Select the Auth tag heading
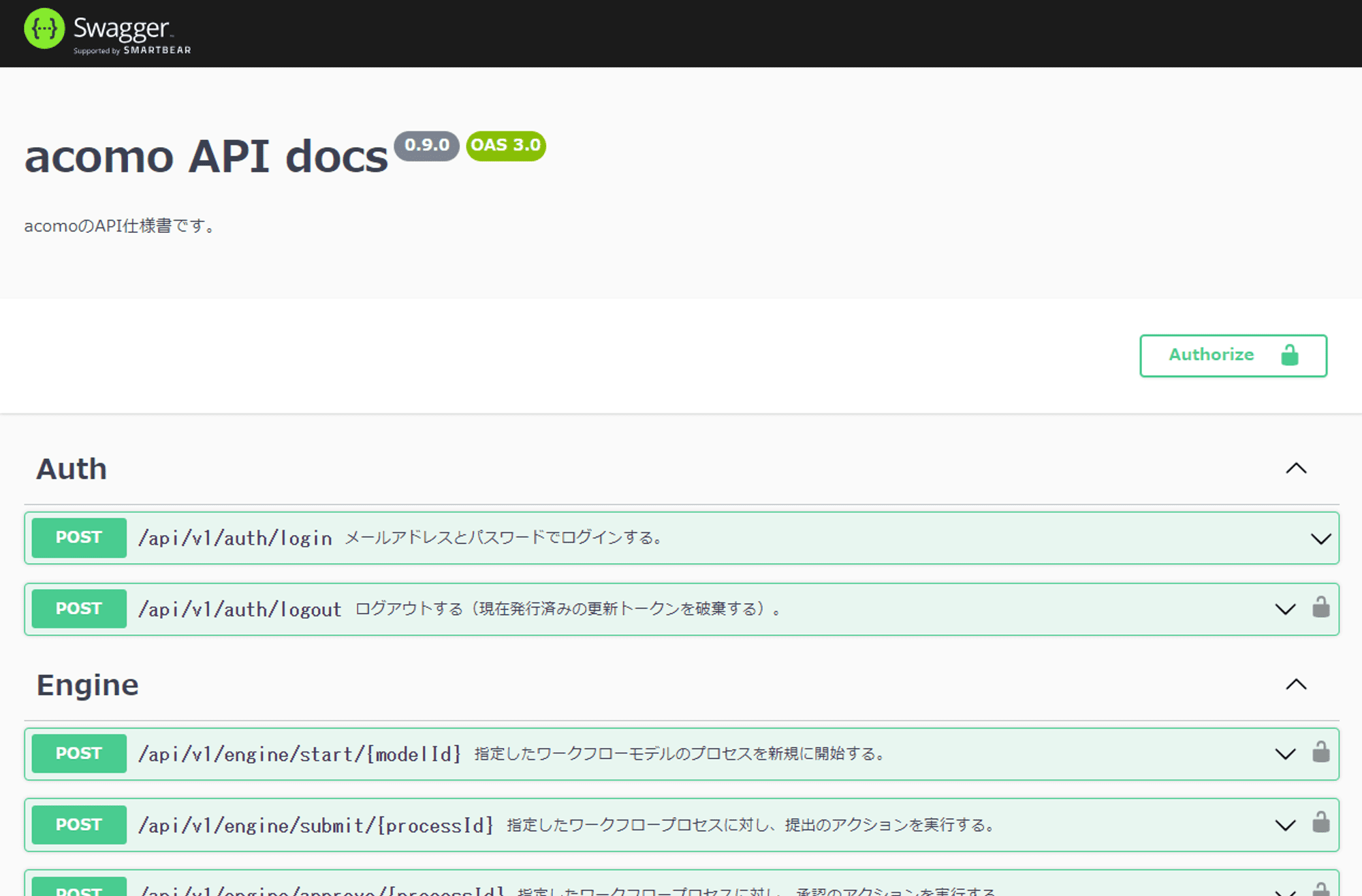 (x=72, y=469)
